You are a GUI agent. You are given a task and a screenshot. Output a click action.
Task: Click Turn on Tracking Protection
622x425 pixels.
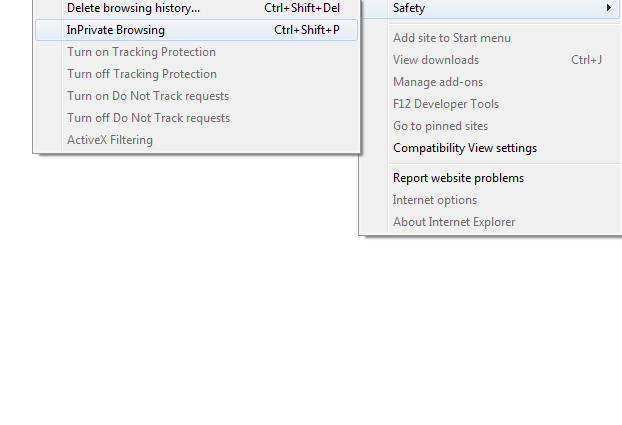141,52
